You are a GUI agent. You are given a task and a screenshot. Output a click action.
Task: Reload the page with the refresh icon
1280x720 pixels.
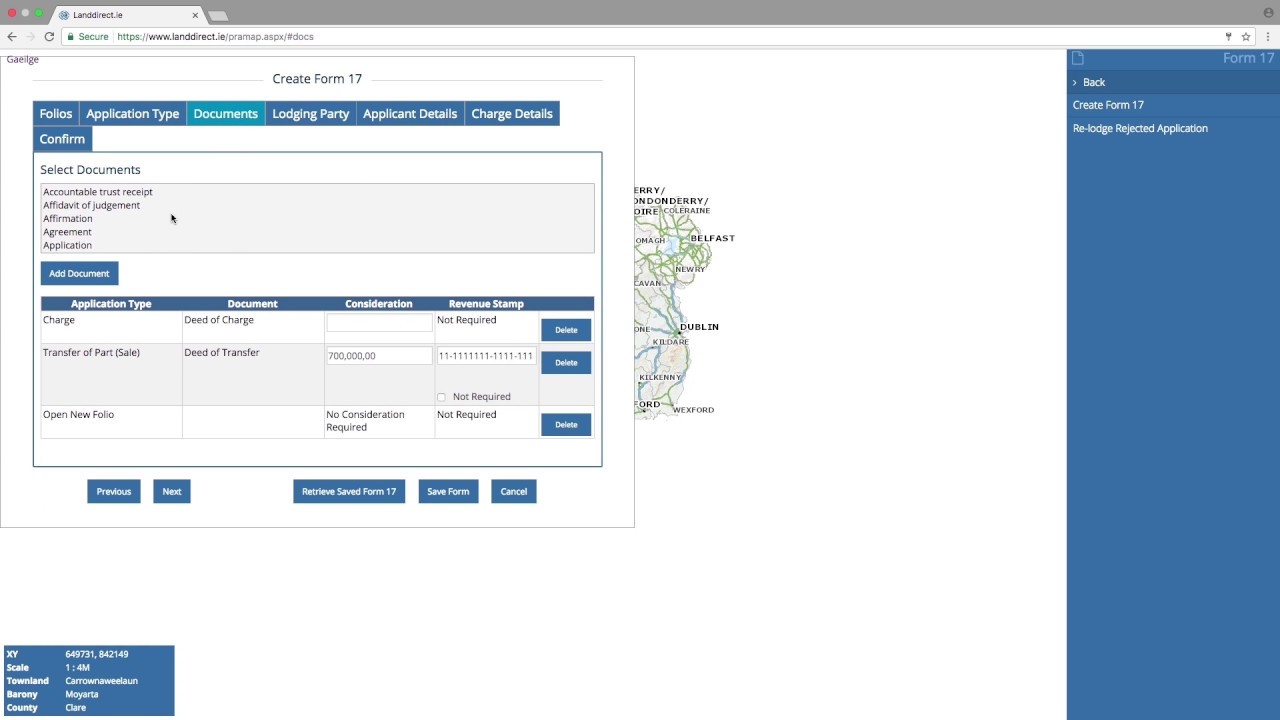48,36
